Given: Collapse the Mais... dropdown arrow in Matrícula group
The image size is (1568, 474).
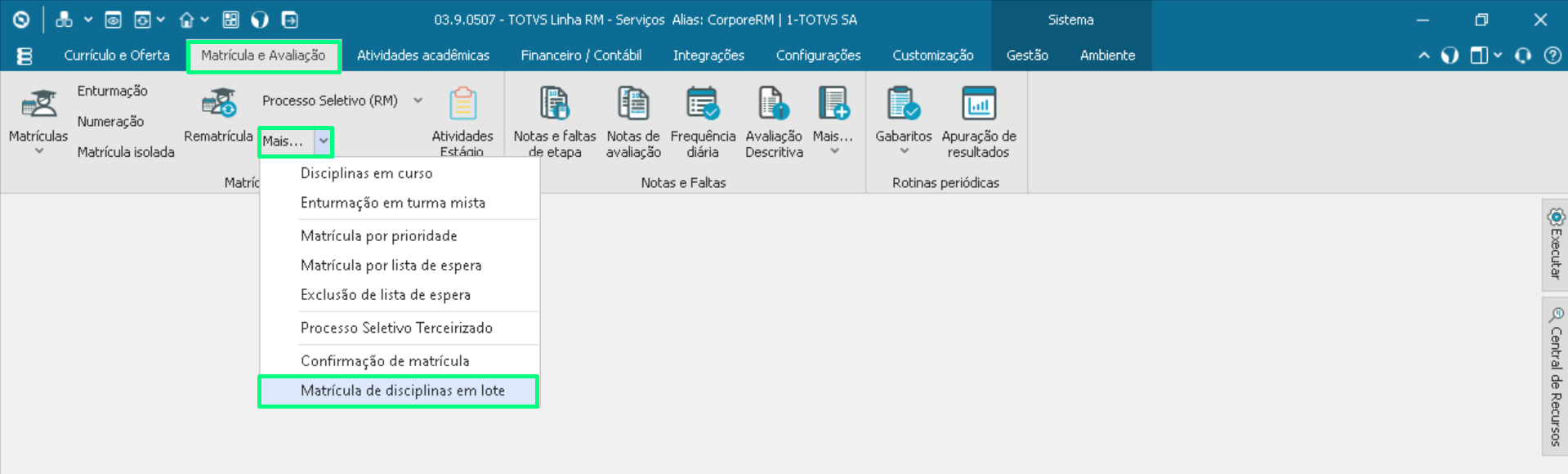Looking at the screenshot, I should click(324, 141).
